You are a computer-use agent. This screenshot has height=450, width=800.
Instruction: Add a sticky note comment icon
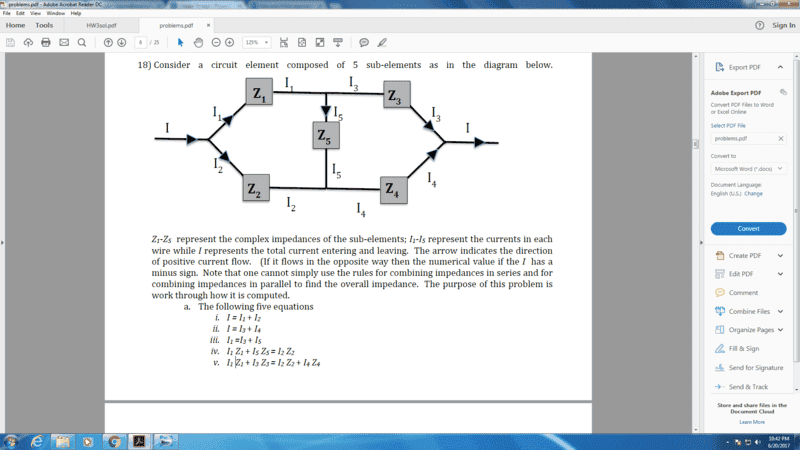(x=364, y=42)
